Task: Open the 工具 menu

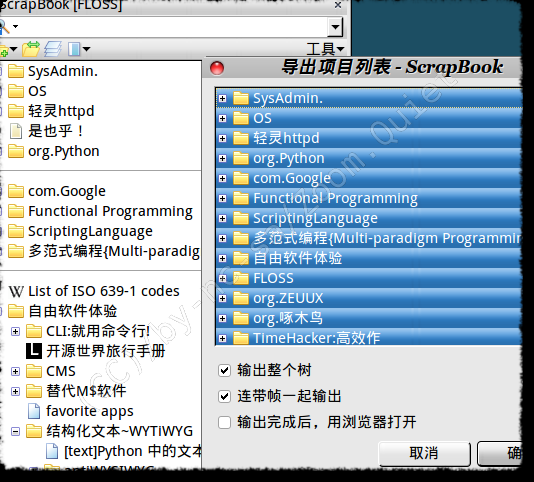Action: tap(325, 49)
